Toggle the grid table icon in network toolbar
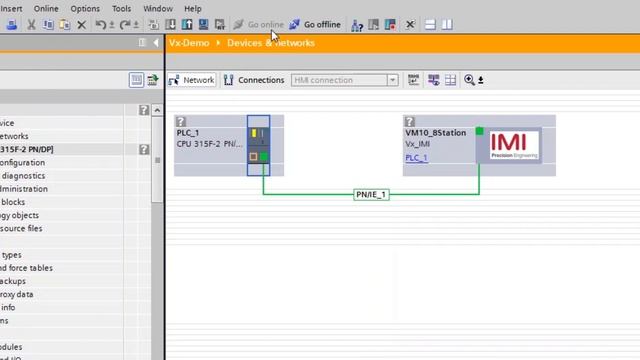Image resolution: width=640 pixels, height=360 pixels. pyautogui.click(x=451, y=80)
